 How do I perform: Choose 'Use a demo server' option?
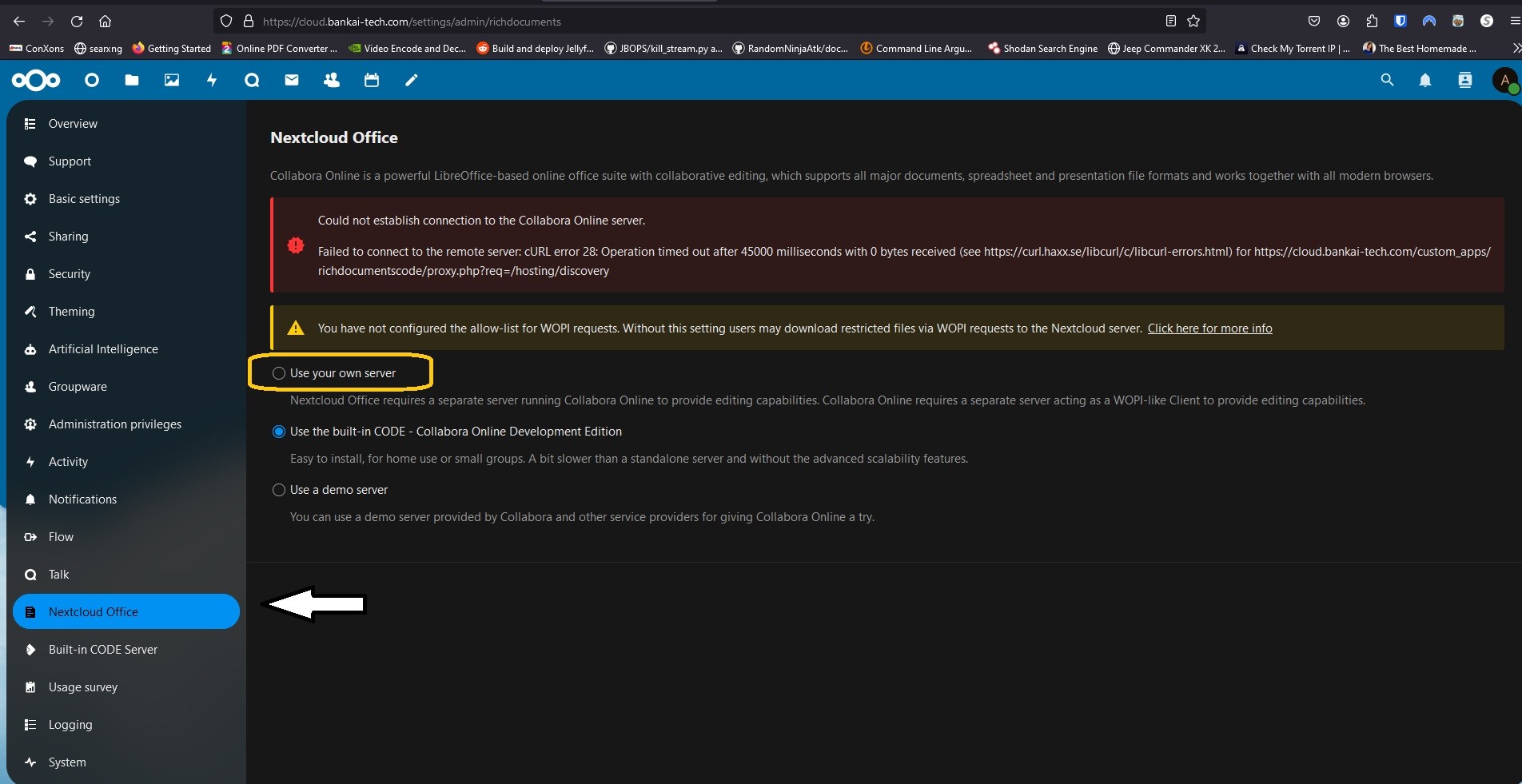[279, 490]
